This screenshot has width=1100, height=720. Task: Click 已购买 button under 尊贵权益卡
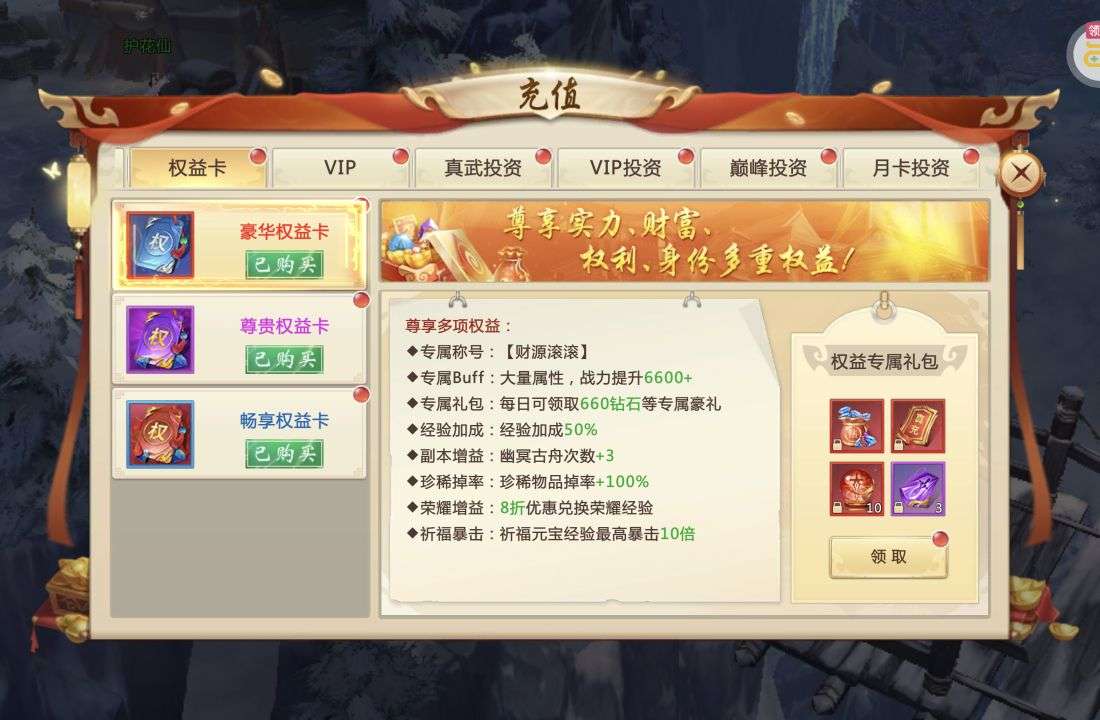pos(284,359)
